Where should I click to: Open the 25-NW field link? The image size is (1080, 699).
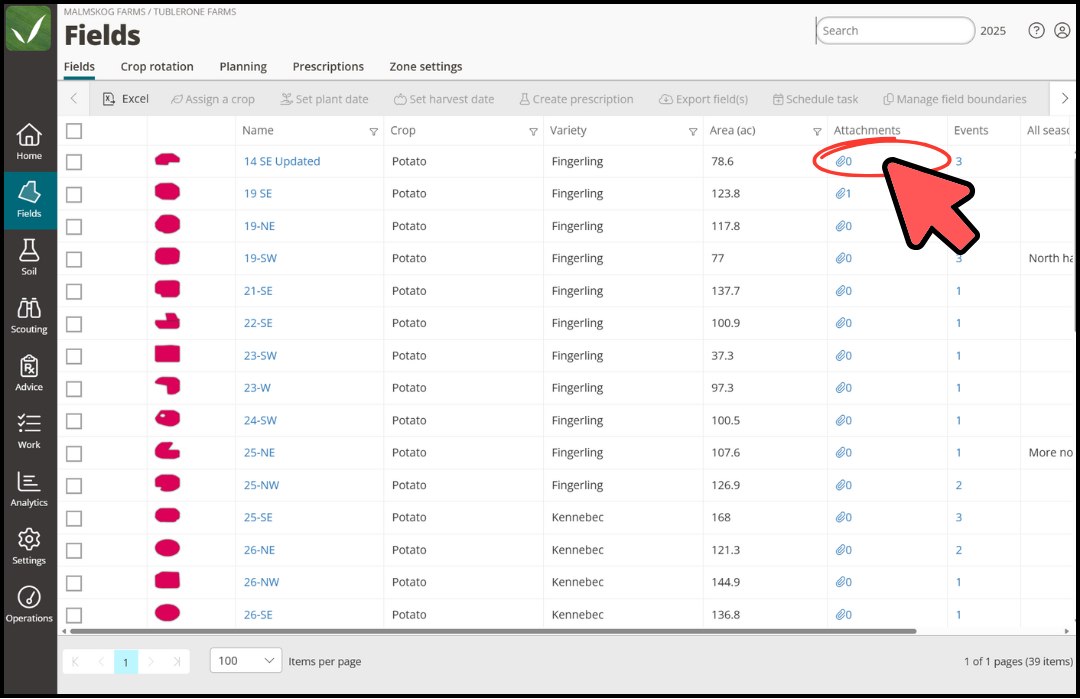[262, 485]
